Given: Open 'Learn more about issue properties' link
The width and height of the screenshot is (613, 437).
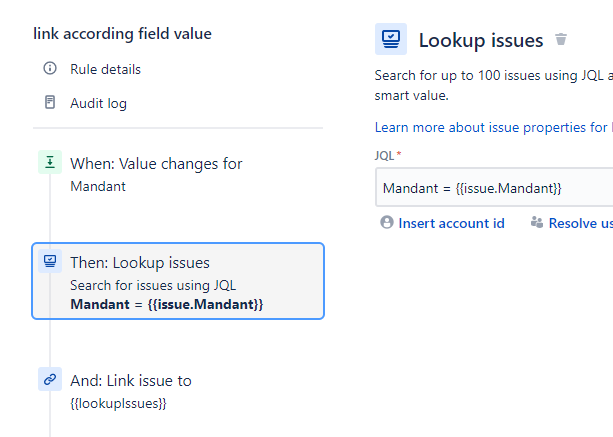Looking at the screenshot, I should click(x=492, y=128).
